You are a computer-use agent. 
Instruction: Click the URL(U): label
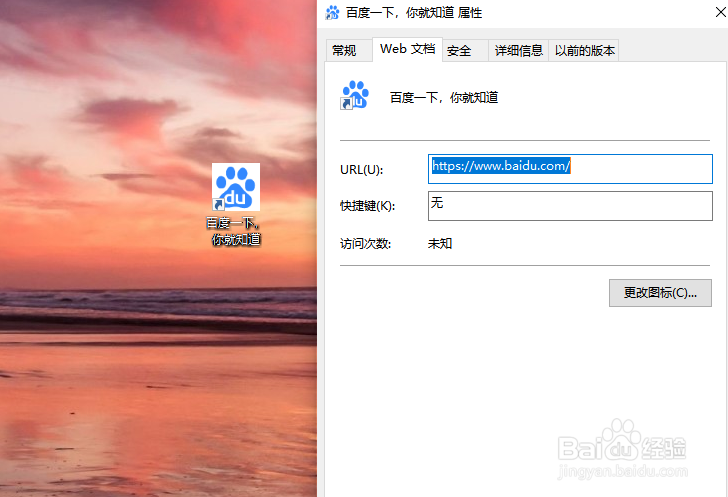pyautogui.click(x=361, y=170)
